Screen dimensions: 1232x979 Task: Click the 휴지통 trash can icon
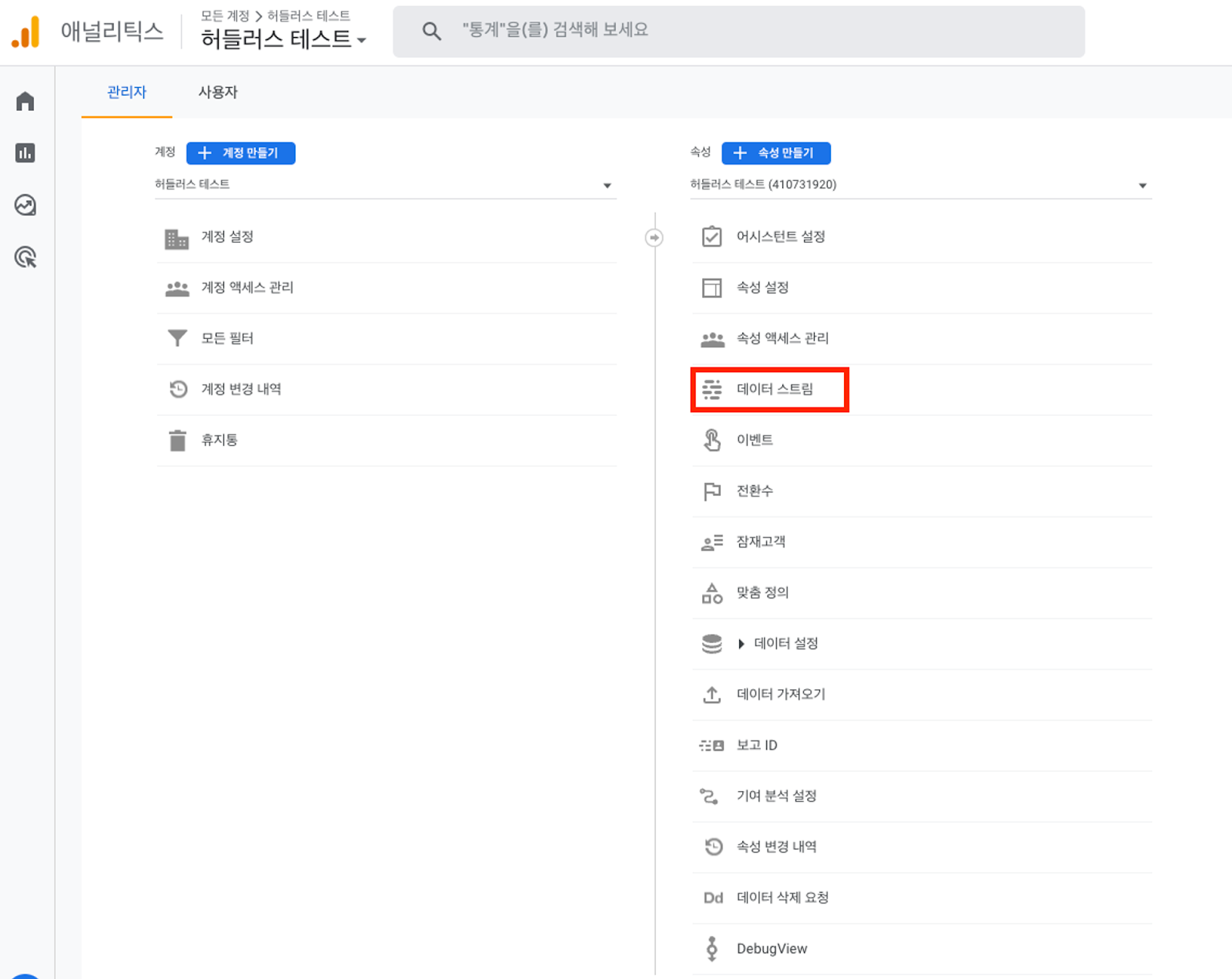[x=178, y=440]
